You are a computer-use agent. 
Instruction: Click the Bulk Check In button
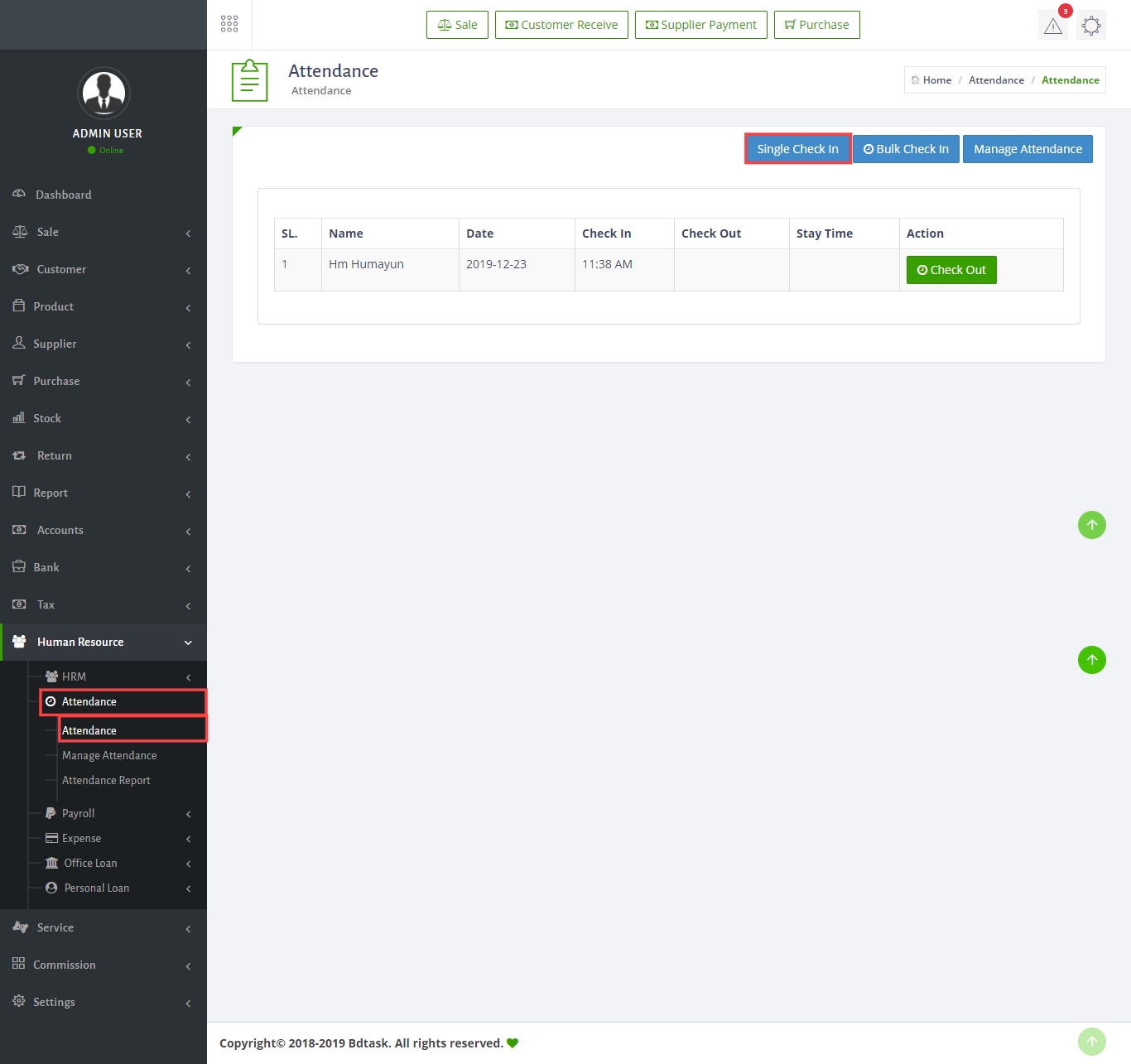click(x=906, y=149)
